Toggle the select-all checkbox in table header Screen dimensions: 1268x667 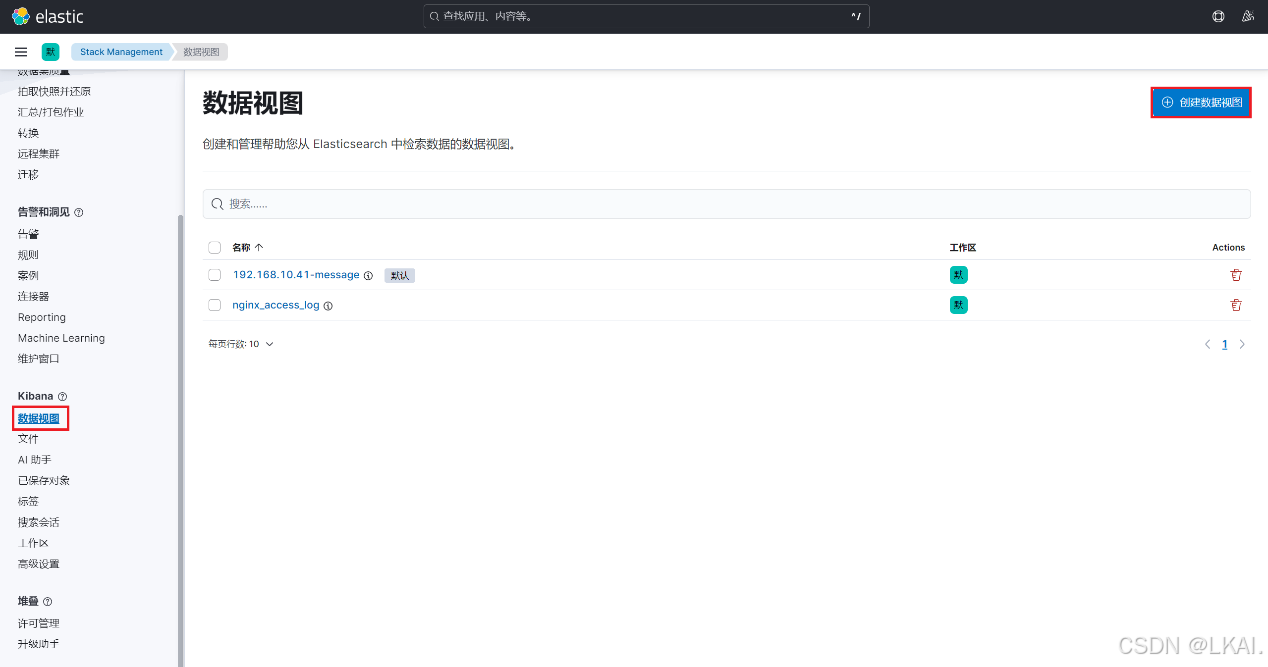click(x=214, y=247)
